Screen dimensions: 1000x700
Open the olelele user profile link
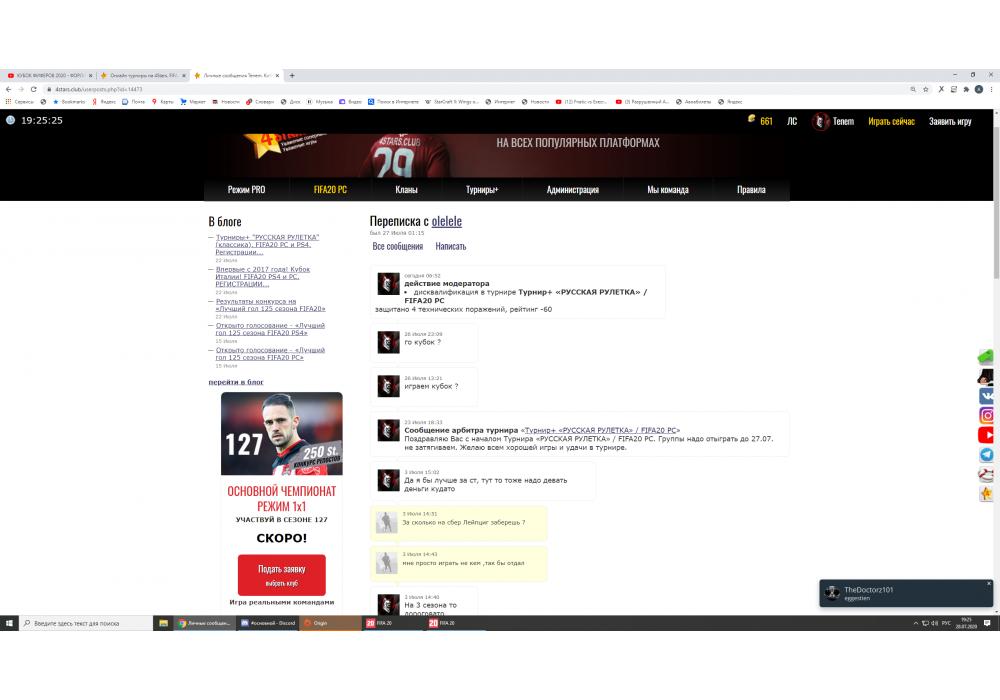[446, 221]
